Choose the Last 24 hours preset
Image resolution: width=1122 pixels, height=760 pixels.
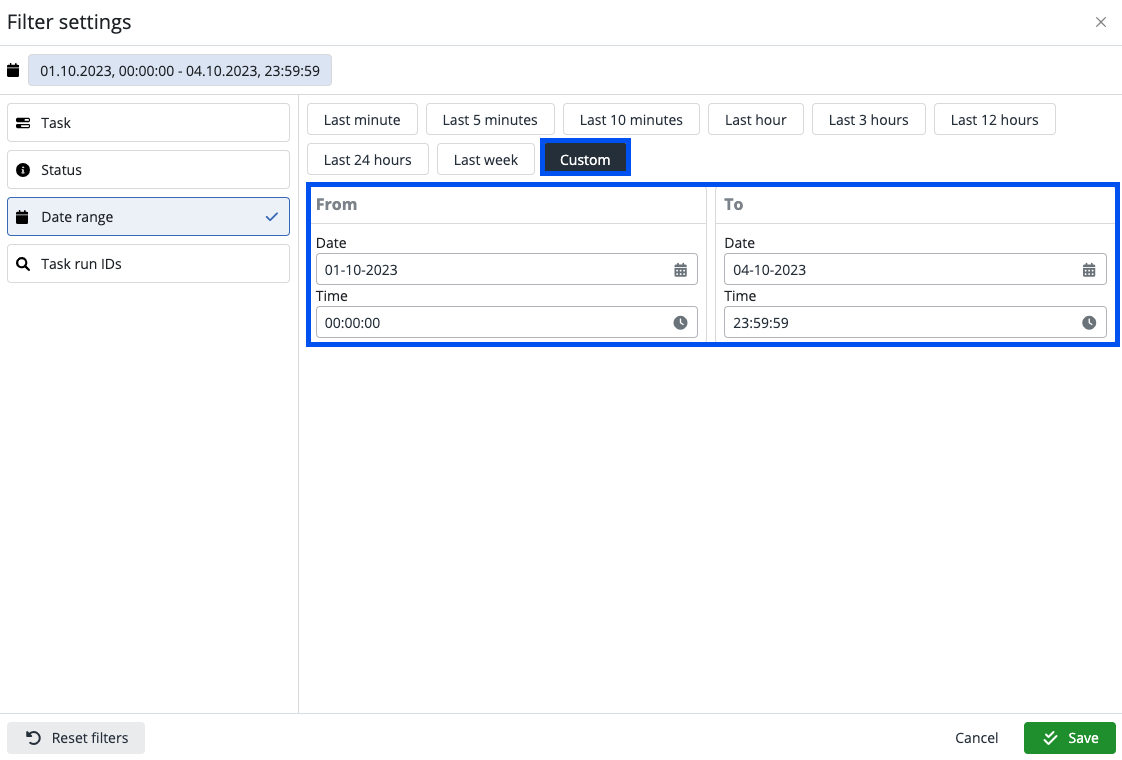pyautogui.click(x=367, y=160)
